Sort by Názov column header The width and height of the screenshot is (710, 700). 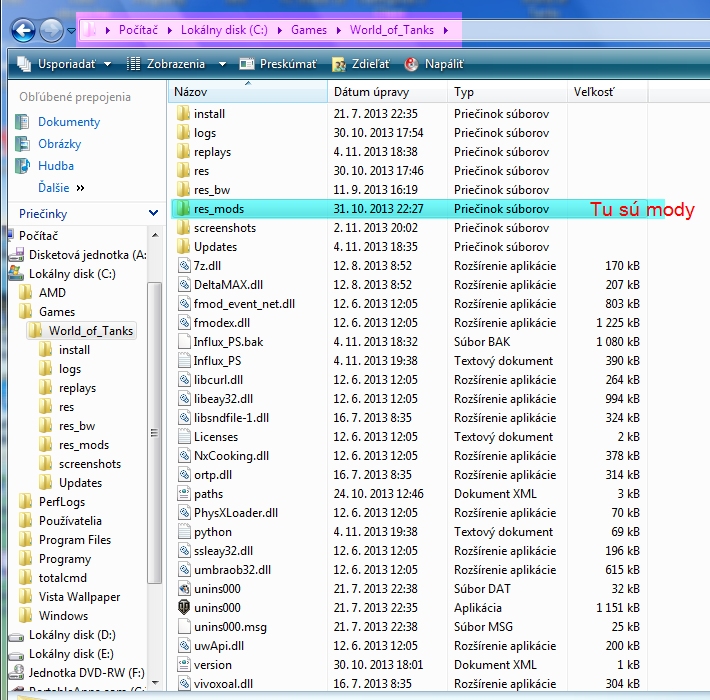point(249,92)
